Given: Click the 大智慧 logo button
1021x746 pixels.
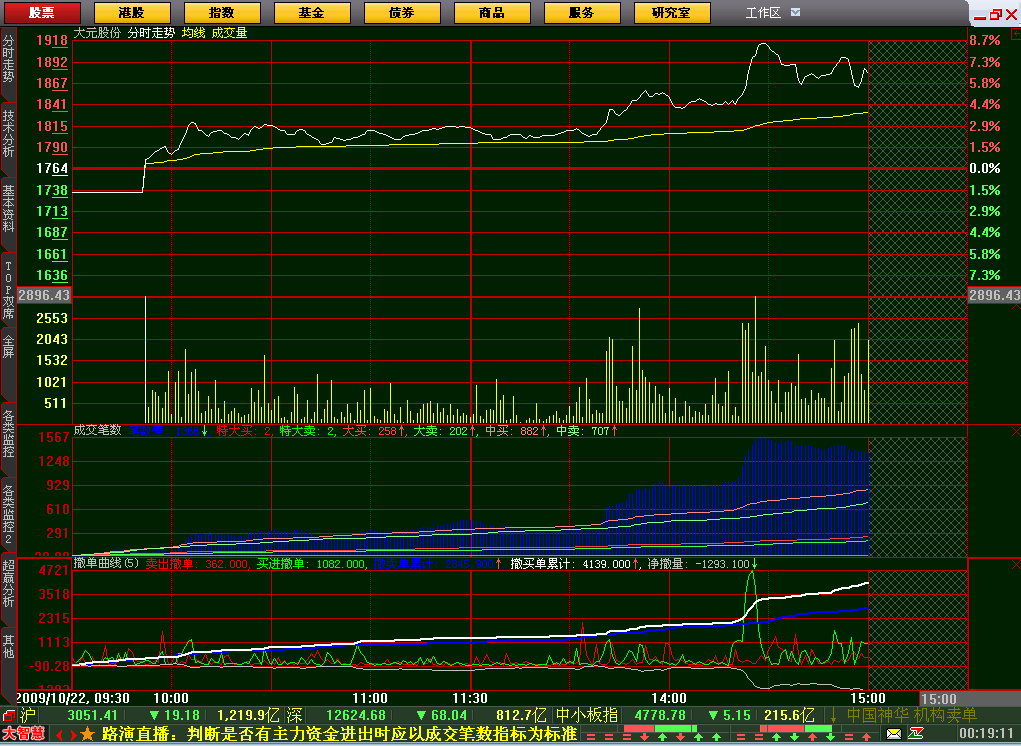Looking at the screenshot, I should [23, 734].
